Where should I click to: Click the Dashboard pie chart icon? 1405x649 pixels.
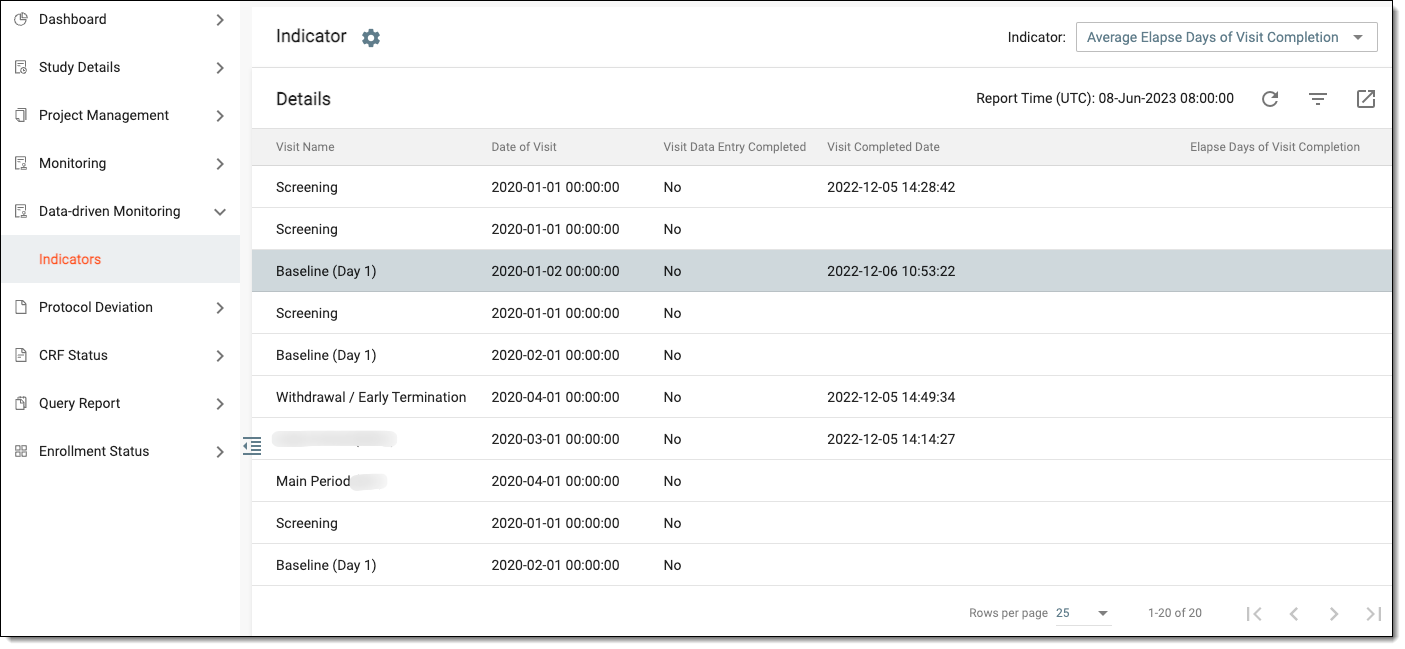click(x=21, y=19)
